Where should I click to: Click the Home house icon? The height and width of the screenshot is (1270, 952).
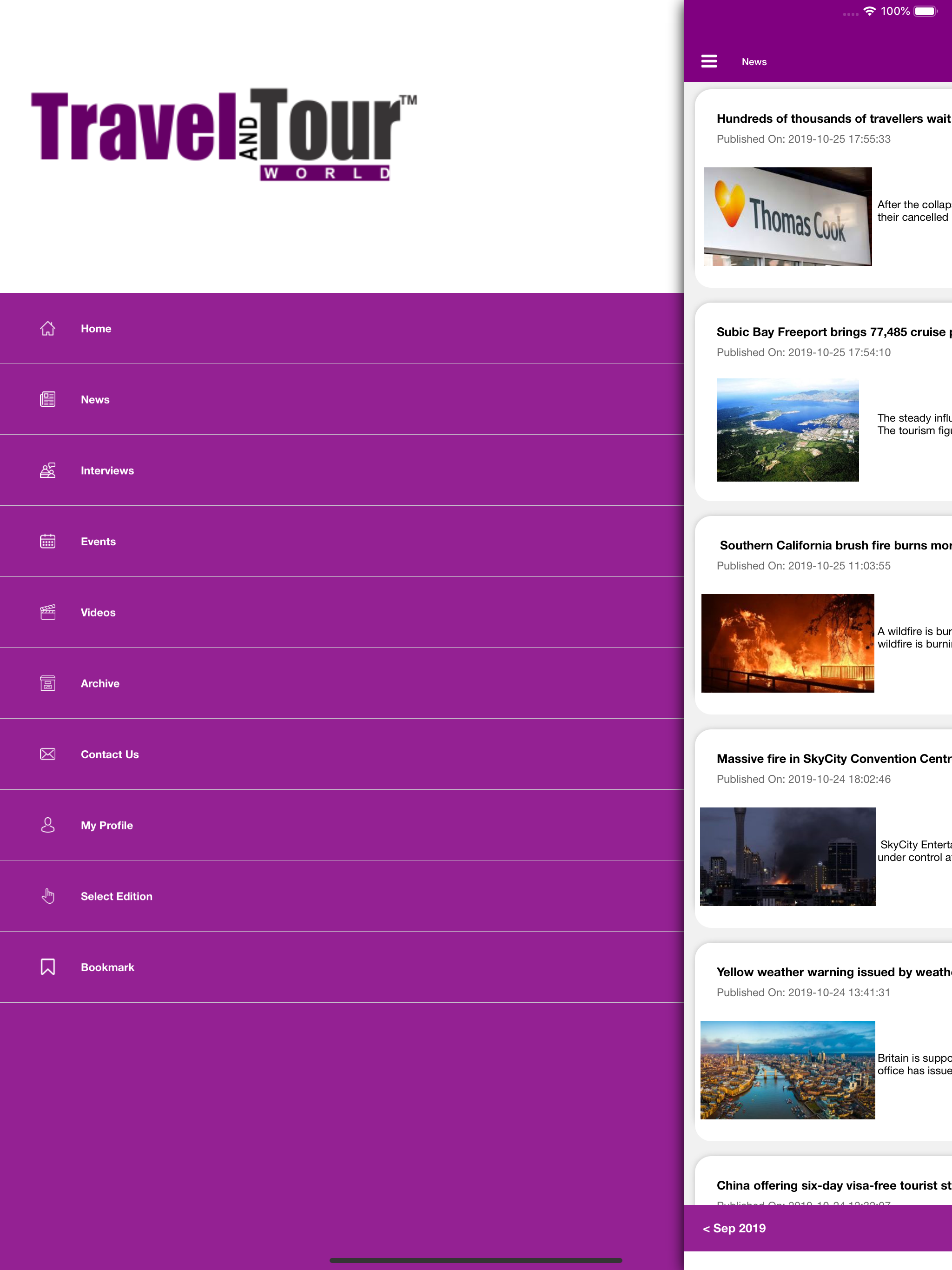coord(48,328)
